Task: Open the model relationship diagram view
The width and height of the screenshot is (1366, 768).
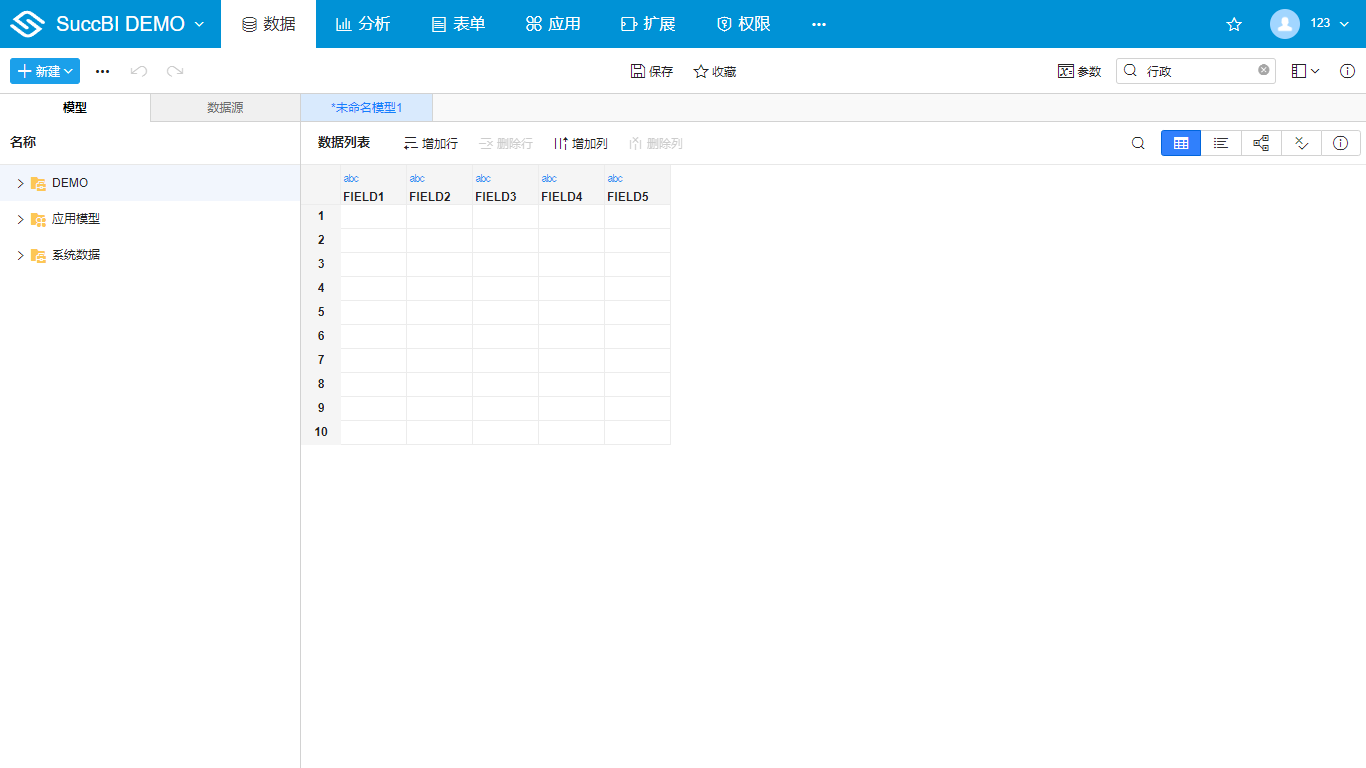Action: (x=1260, y=143)
